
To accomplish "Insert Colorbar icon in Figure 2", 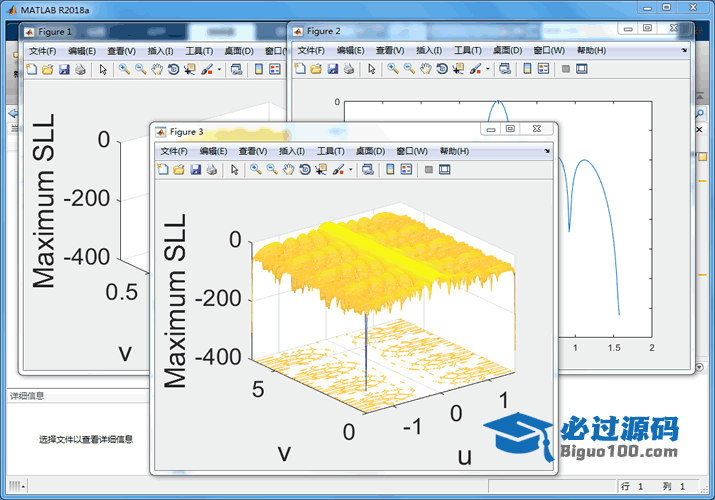I will coord(528,69).
